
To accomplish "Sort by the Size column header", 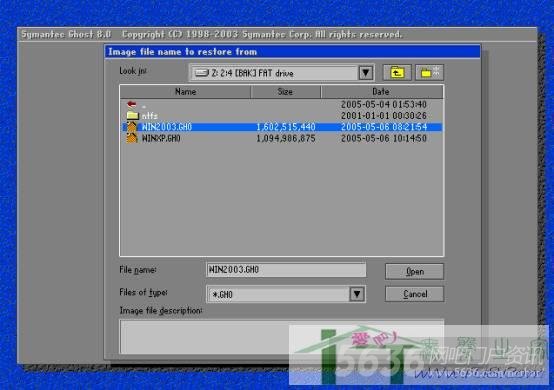I will 285,92.
